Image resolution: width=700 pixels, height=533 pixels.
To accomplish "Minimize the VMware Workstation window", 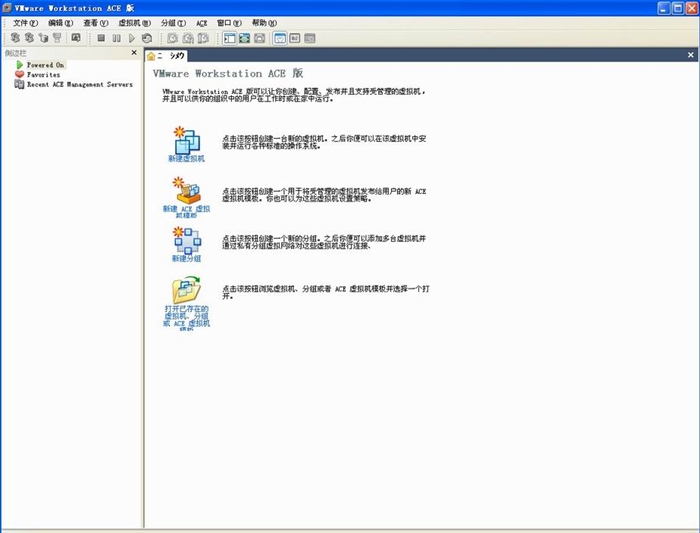I will (x=664, y=8).
